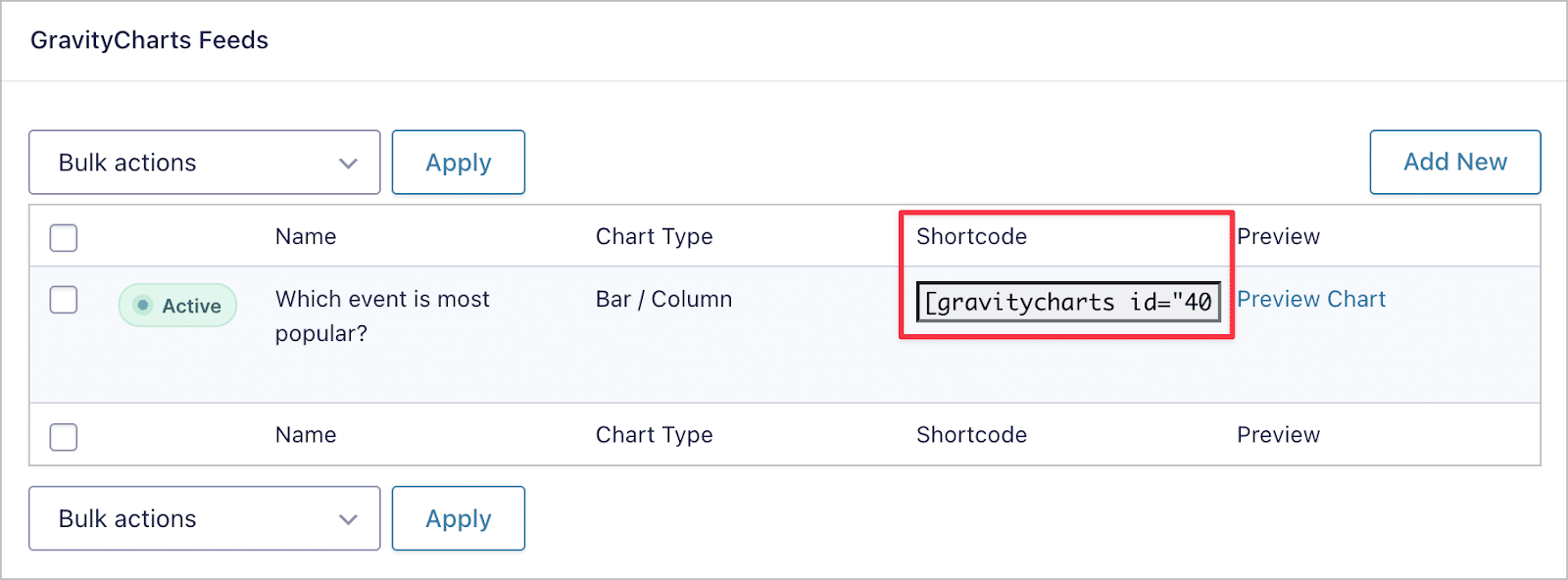Select the feed named 'Which event is most popular?'
The width and height of the screenshot is (1568, 580).
382,315
